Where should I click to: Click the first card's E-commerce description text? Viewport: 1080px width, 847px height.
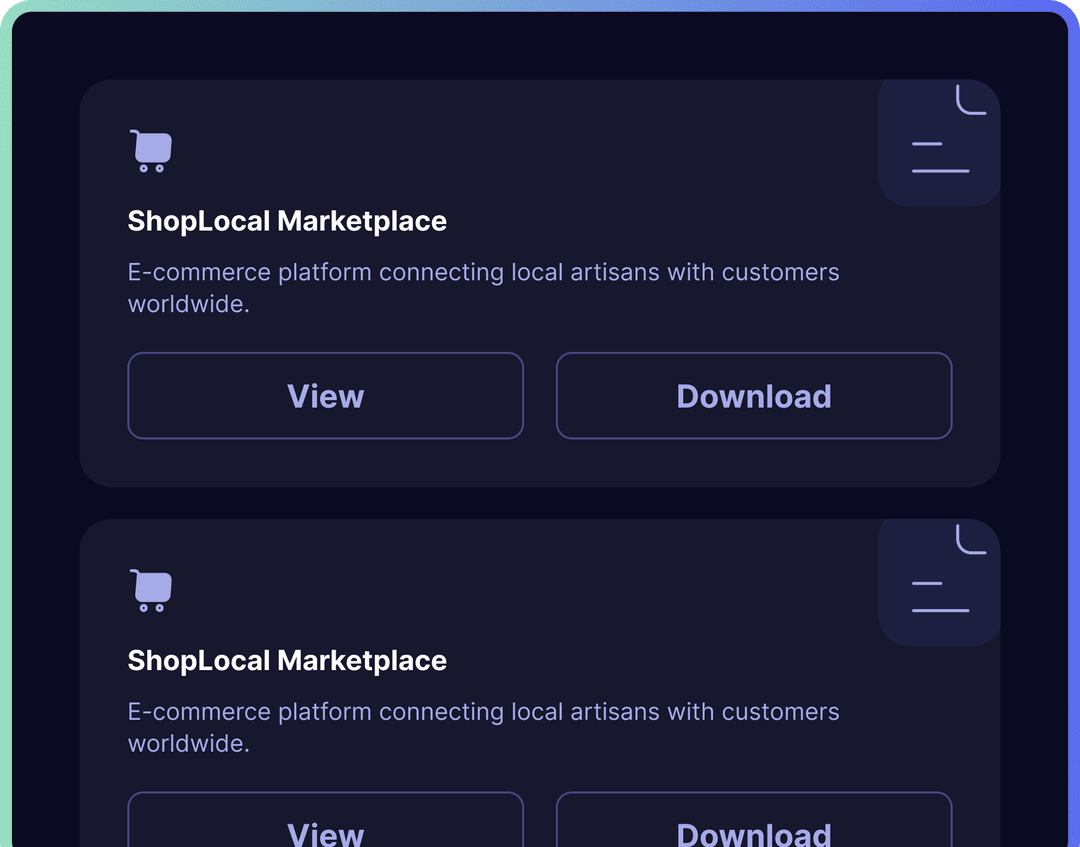click(483, 273)
